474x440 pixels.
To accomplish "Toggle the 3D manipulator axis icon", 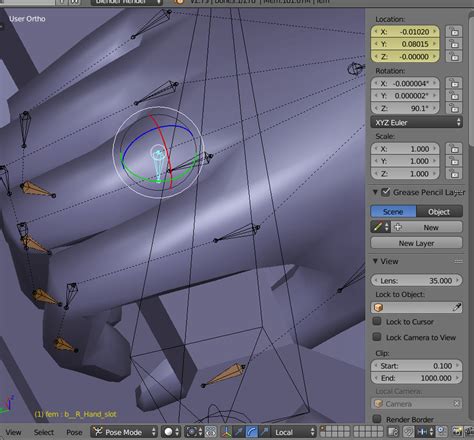I will pos(226,432).
